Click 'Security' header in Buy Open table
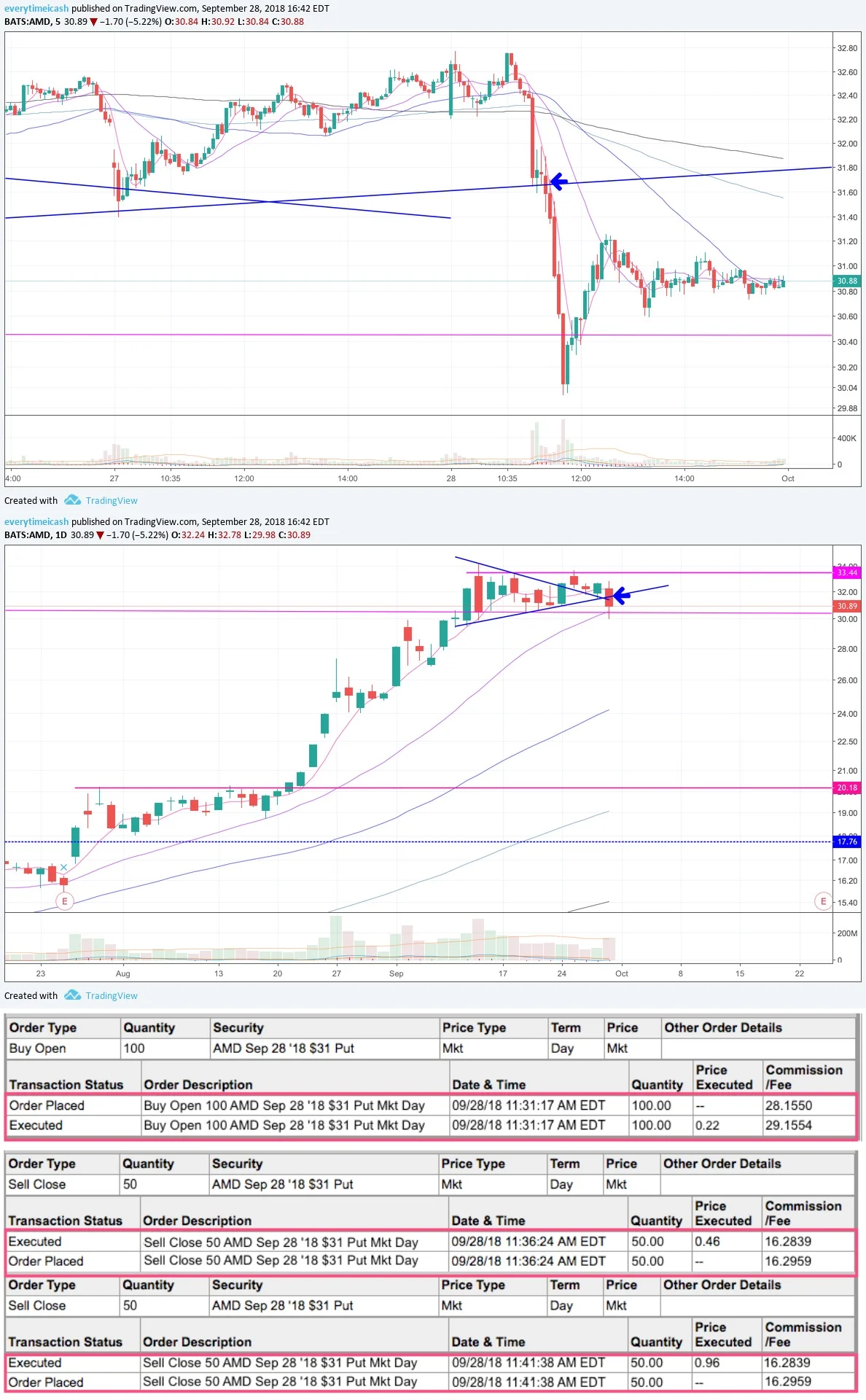866x1400 pixels. click(x=238, y=1027)
